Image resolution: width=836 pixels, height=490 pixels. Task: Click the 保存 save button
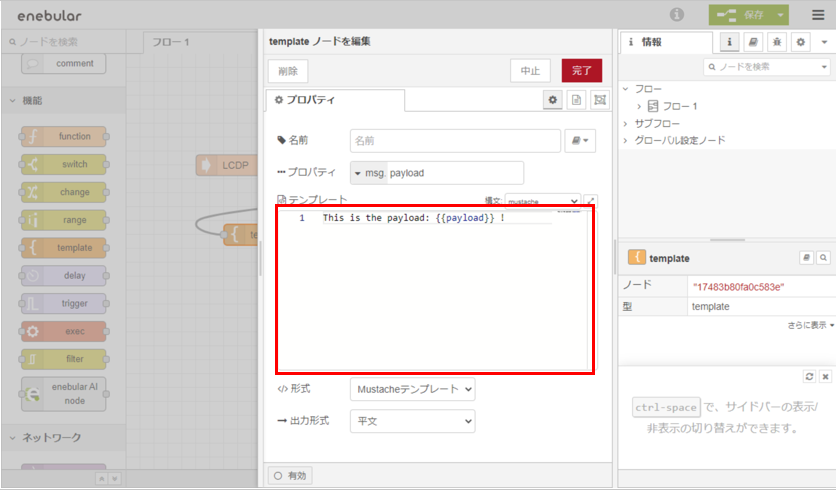click(x=741, y=15)
